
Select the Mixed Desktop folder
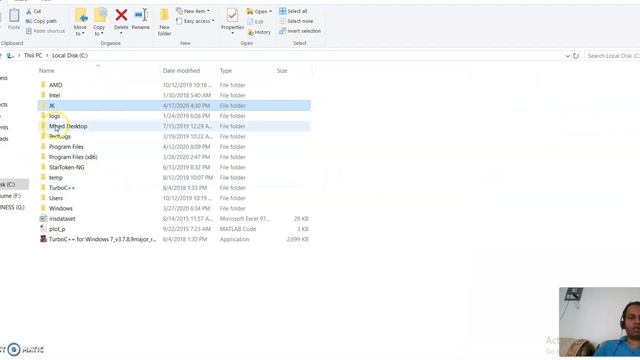coord(174,126)
